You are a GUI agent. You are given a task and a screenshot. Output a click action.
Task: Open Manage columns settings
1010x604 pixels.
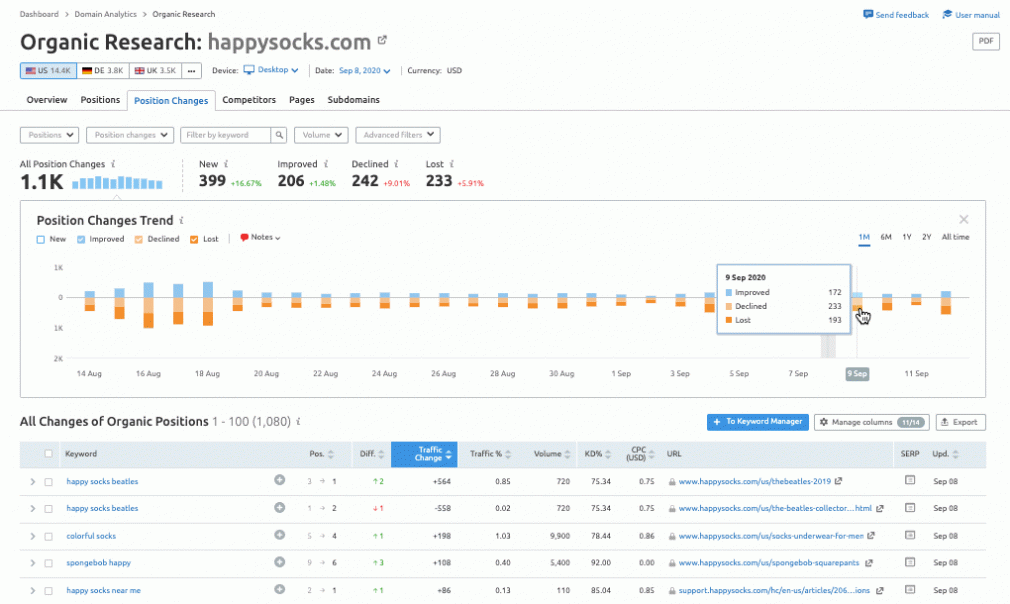[x=872, y=422]
